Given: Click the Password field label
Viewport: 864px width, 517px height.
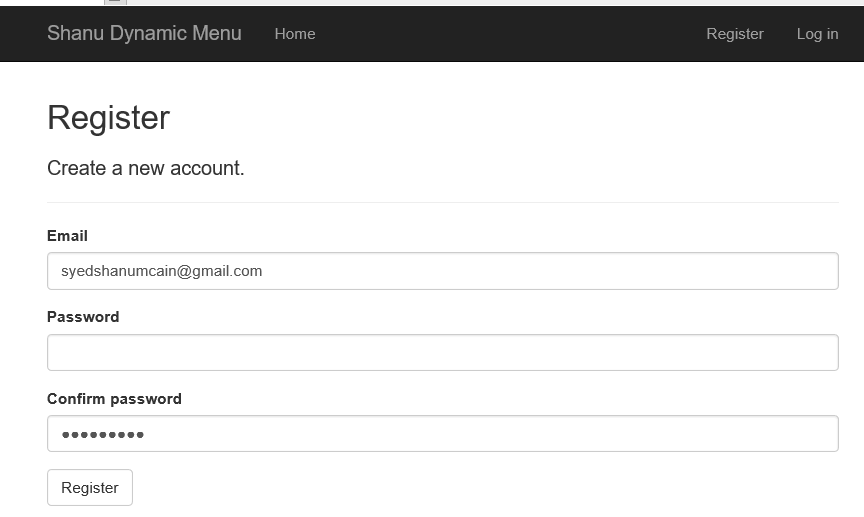Looking at the screenshot, I should pos(83,317).
